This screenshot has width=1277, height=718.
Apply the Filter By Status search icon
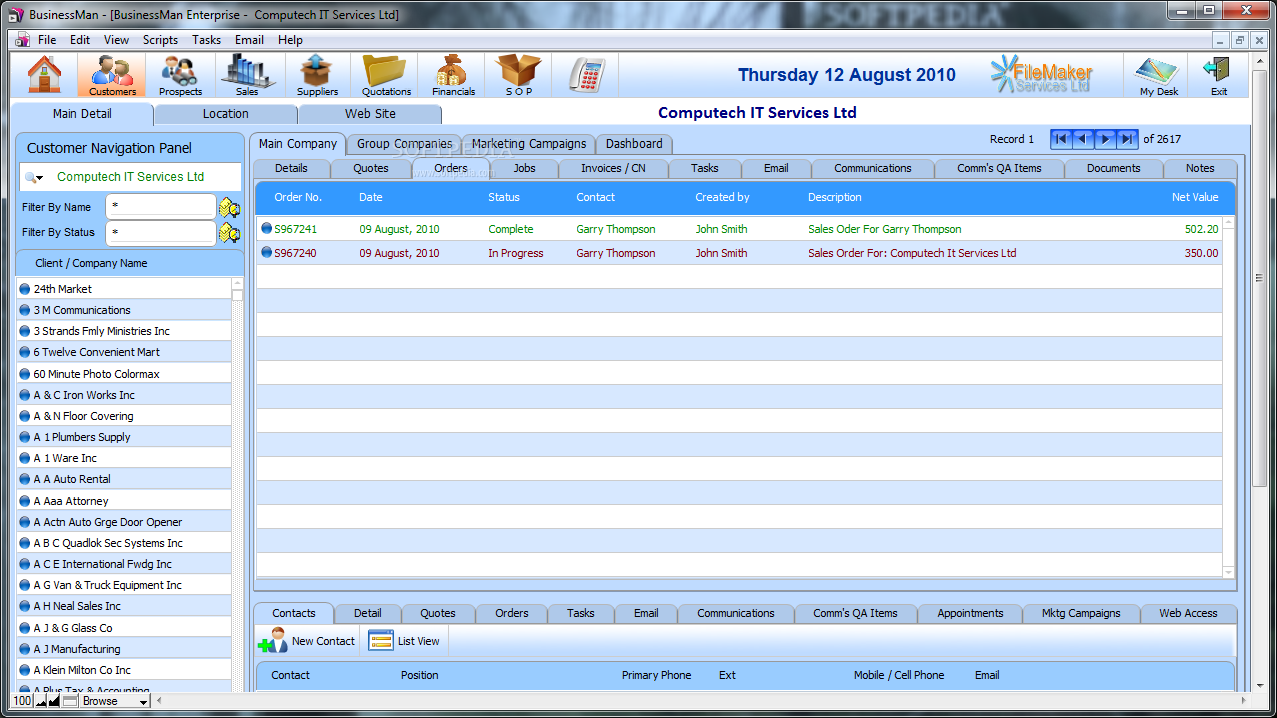coord(230,233)
